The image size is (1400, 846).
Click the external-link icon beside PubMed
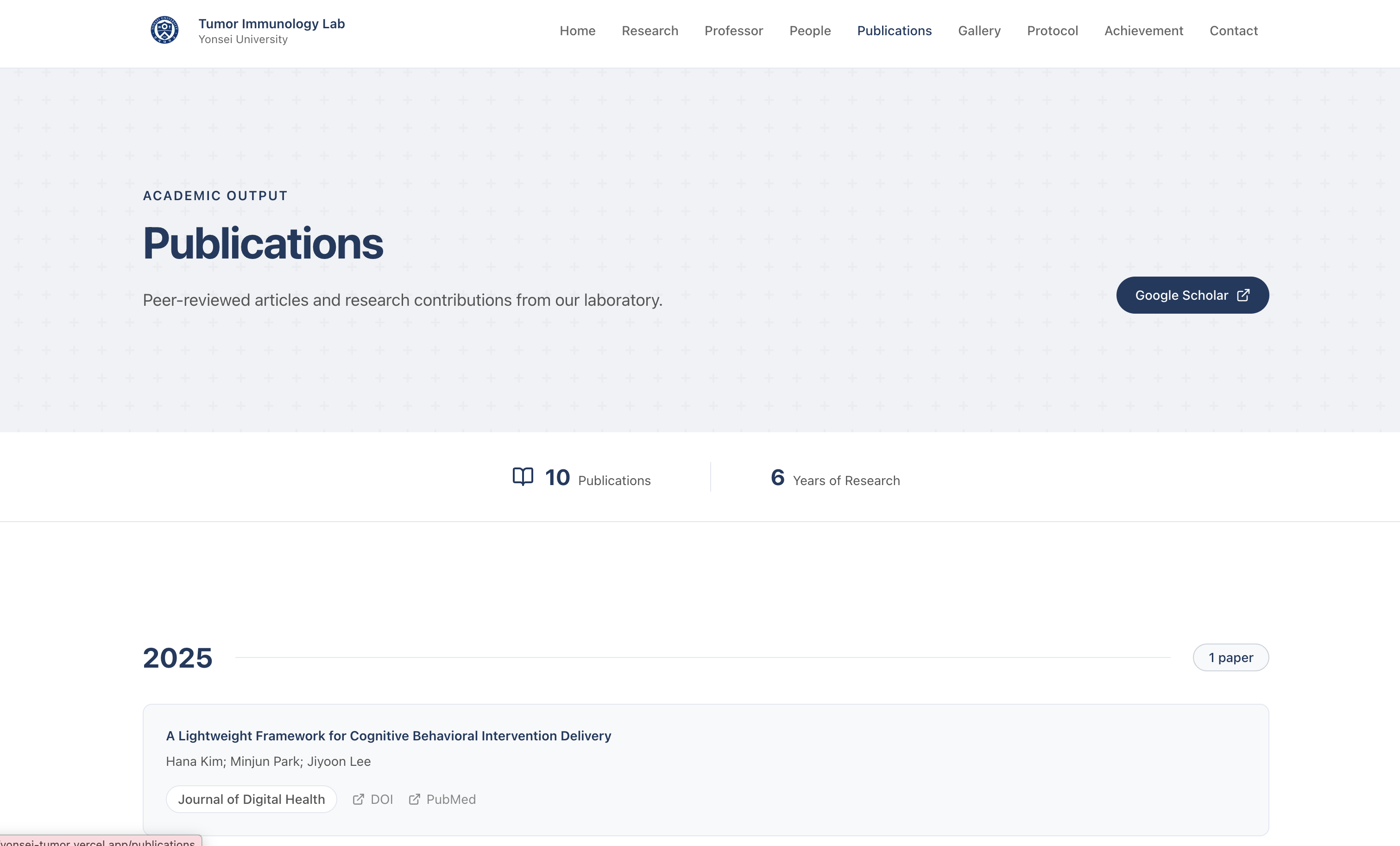[414, 799]
